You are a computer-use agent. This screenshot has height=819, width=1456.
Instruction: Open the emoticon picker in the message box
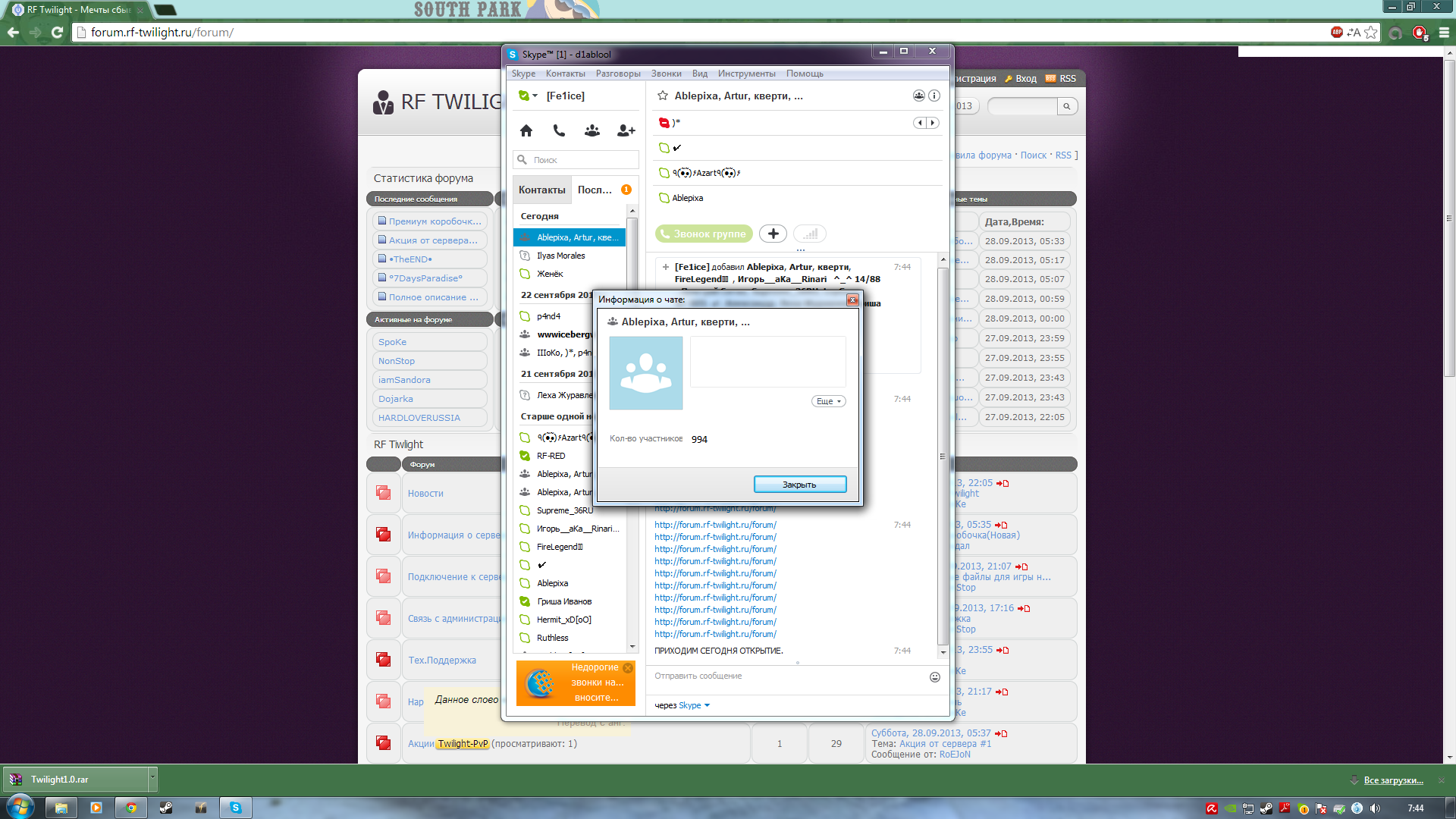point(935,677)
